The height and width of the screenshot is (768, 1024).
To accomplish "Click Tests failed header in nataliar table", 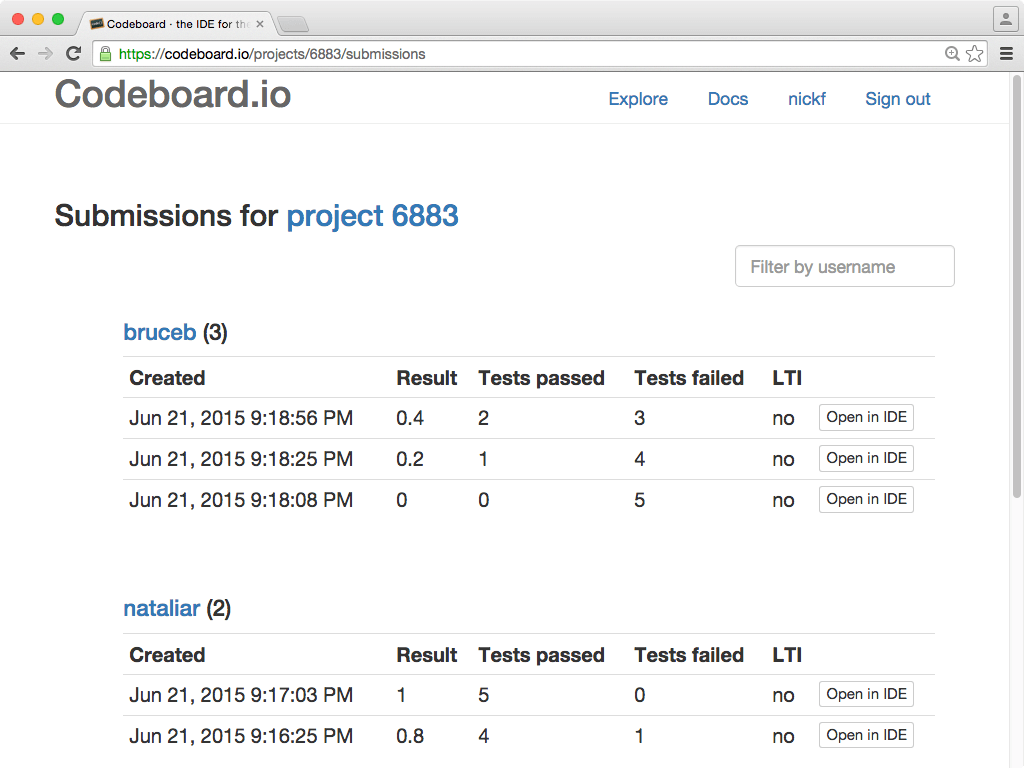I will coord(689,655).
